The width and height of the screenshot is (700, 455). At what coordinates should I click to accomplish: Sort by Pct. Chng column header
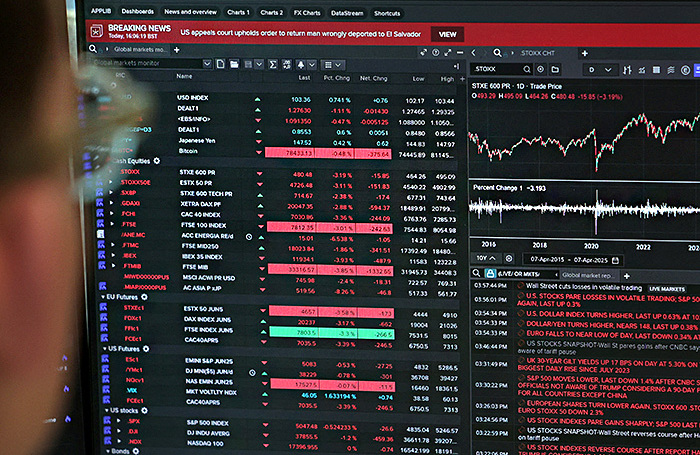click(x=337, y=78)
